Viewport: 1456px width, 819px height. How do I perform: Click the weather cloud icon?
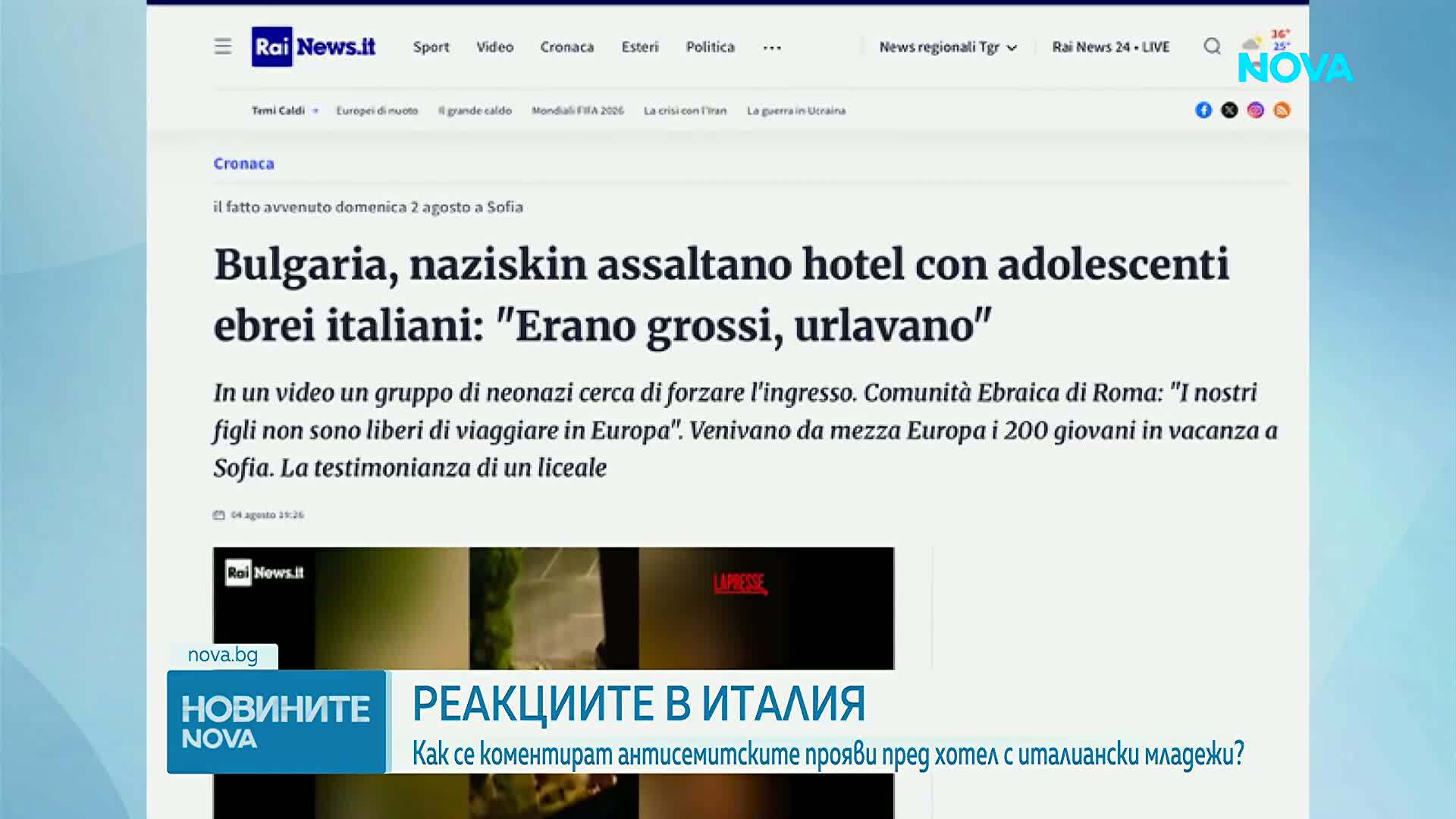(x=1252, y=42)
